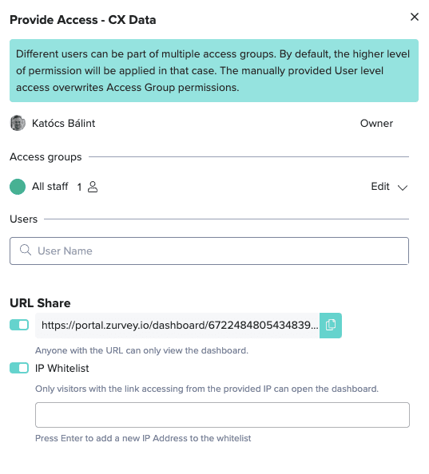Click the teal access groups info banner
Screen dimensions: 429x474
(214, 71)
